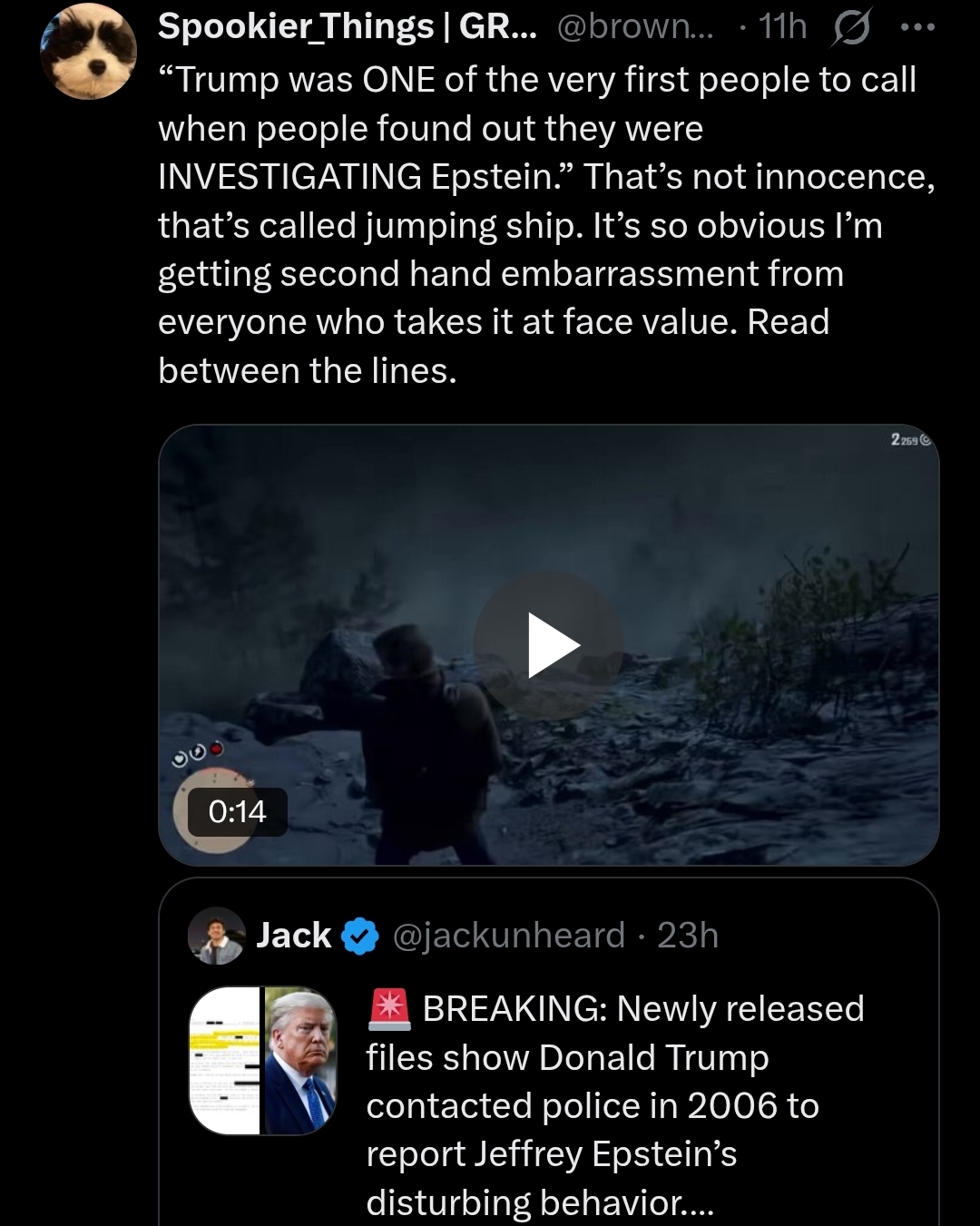This screenshot has height=1226, width=980.
Task: Open the quoted BREAKING post text
Action: click(615, 1105)
